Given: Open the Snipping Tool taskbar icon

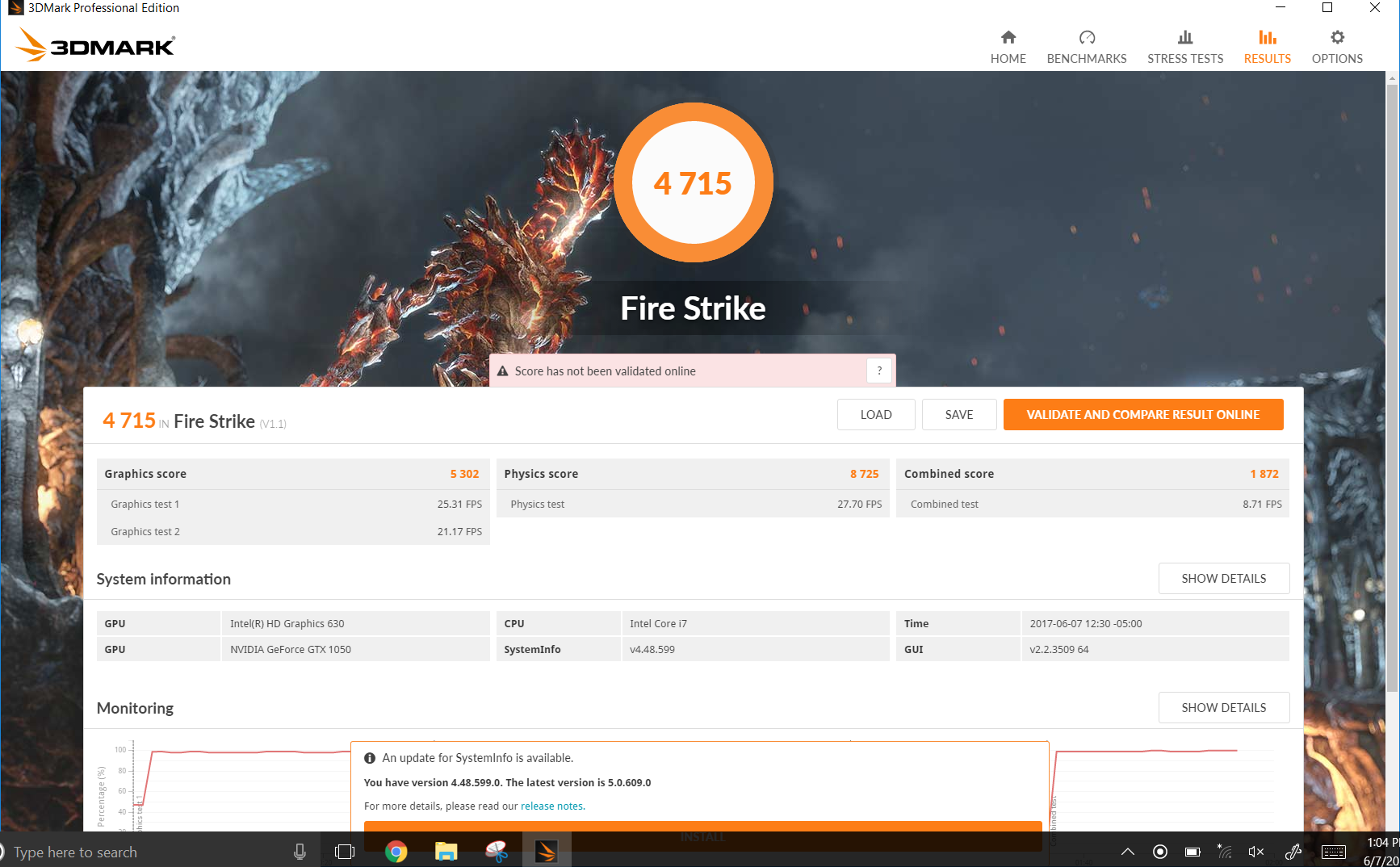Looking at the screenshot, I should click(x=497, y=852).
